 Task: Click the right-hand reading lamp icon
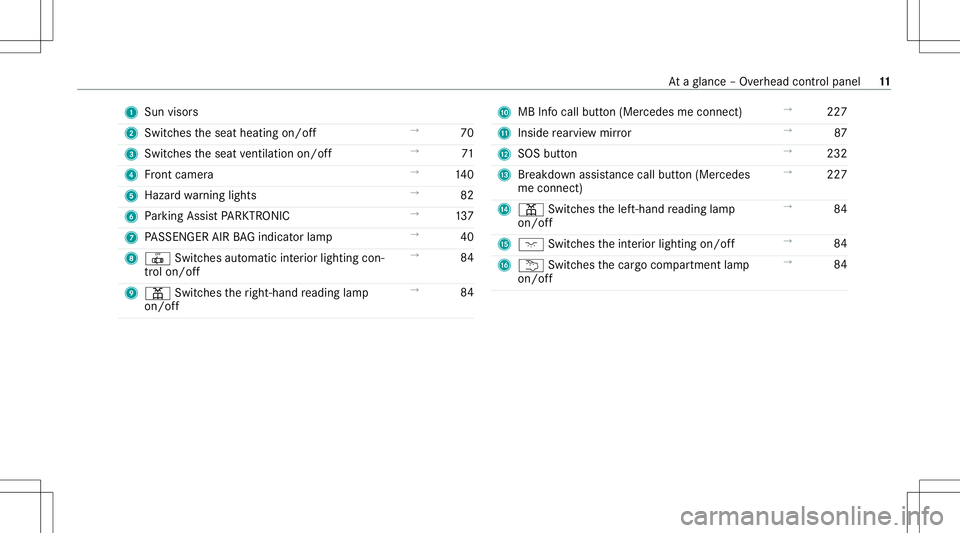(157, 293)
